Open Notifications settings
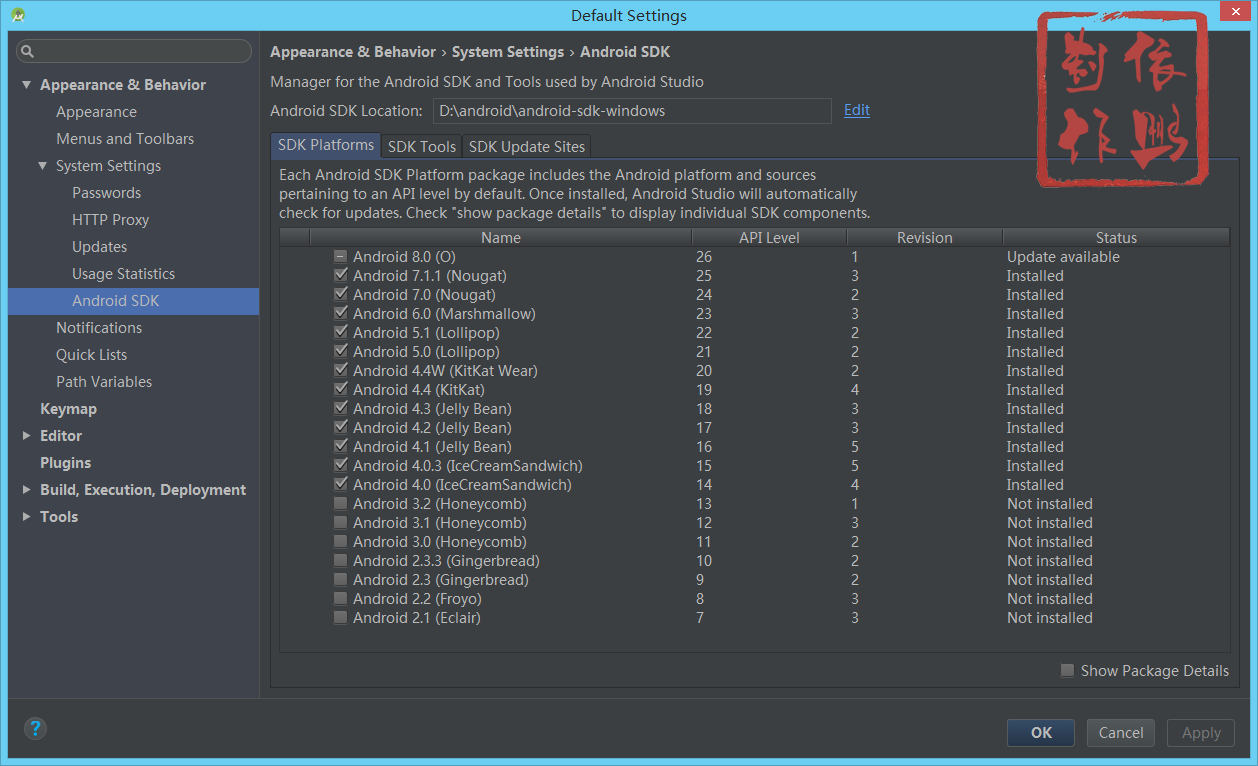The width and height of the screenshot is (1258, 766). coord(99,328)
